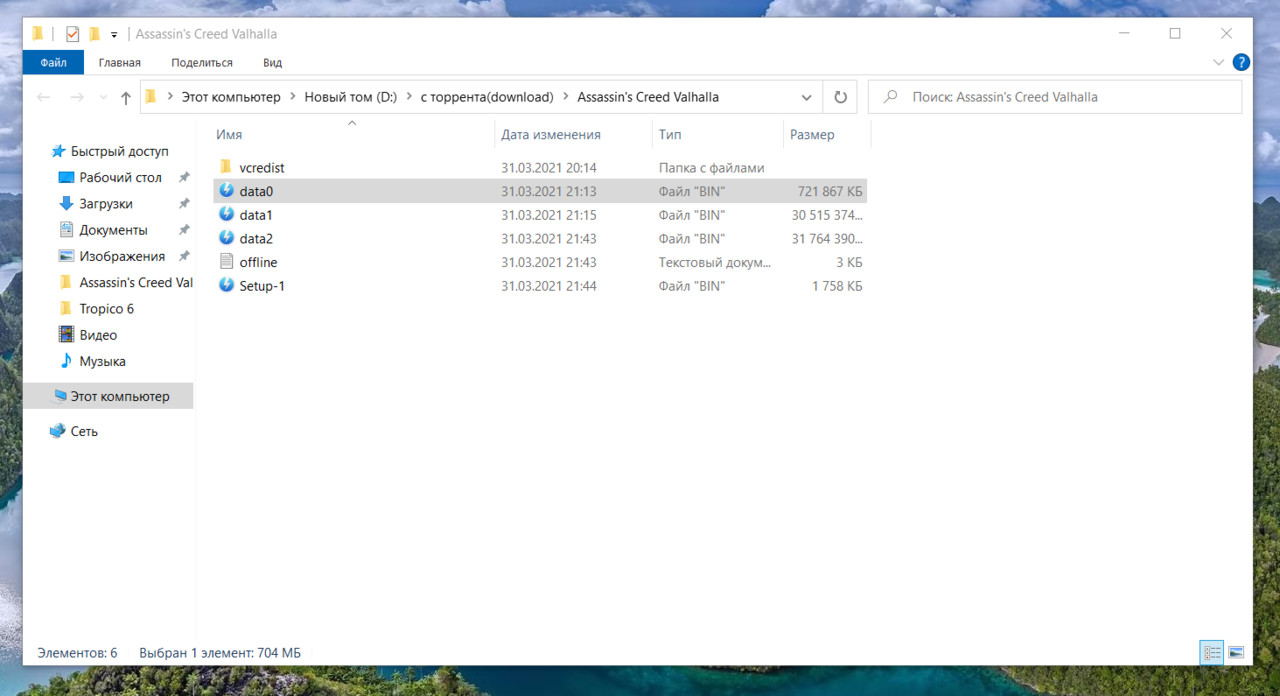Screen dimensions: 1280x696
Task: Click the offline text document icon
Action: pos(226,262)
